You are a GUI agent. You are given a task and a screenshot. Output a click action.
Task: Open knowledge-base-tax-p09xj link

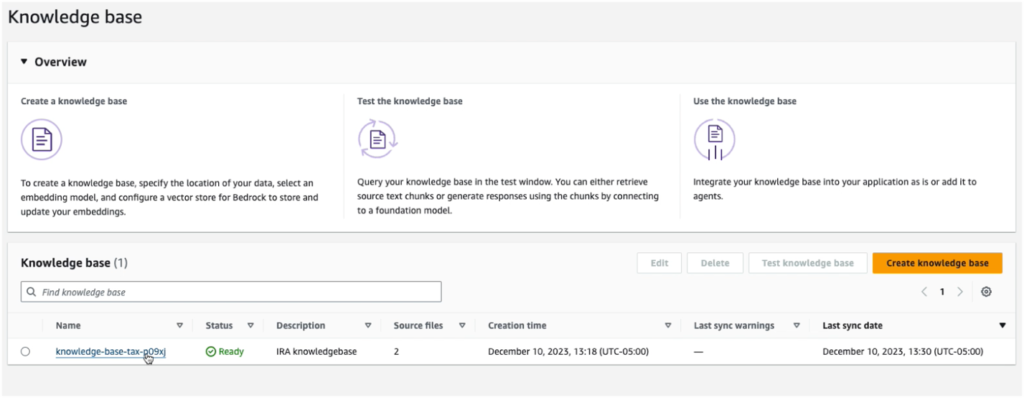(x=111, y=352)
